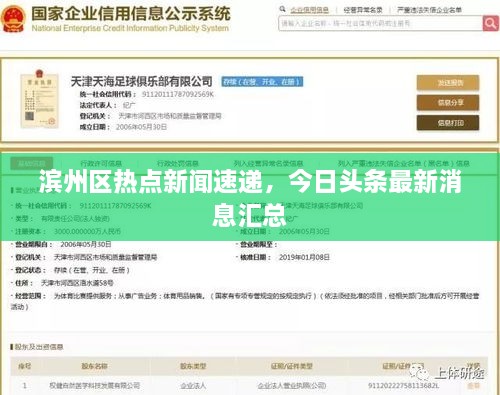The width and height of the screenshot is (500, 395).
Task: Switch to the 列入严重违法失信企业名单 tab
Action: (404, 163)
